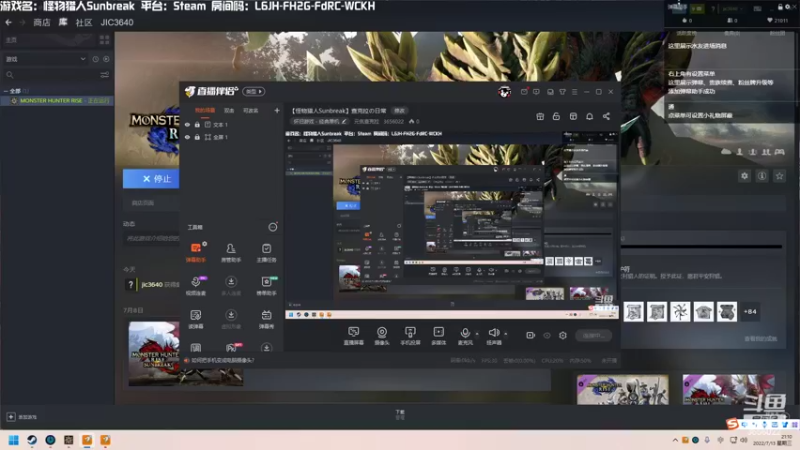800x450 pixels.
Task: Open the microphone dropdown arrow
Action: 477,334
